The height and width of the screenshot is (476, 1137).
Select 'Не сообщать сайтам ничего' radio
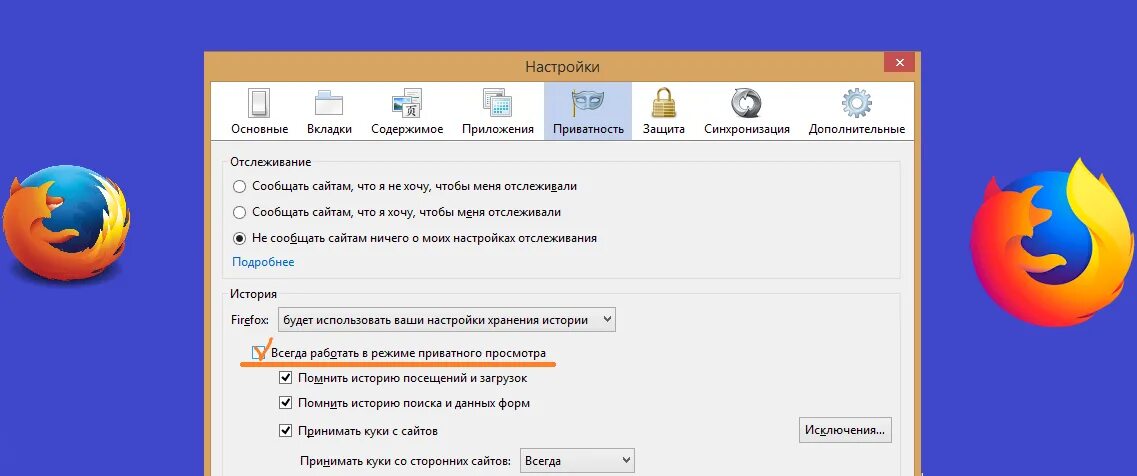[x=239, y=238]
